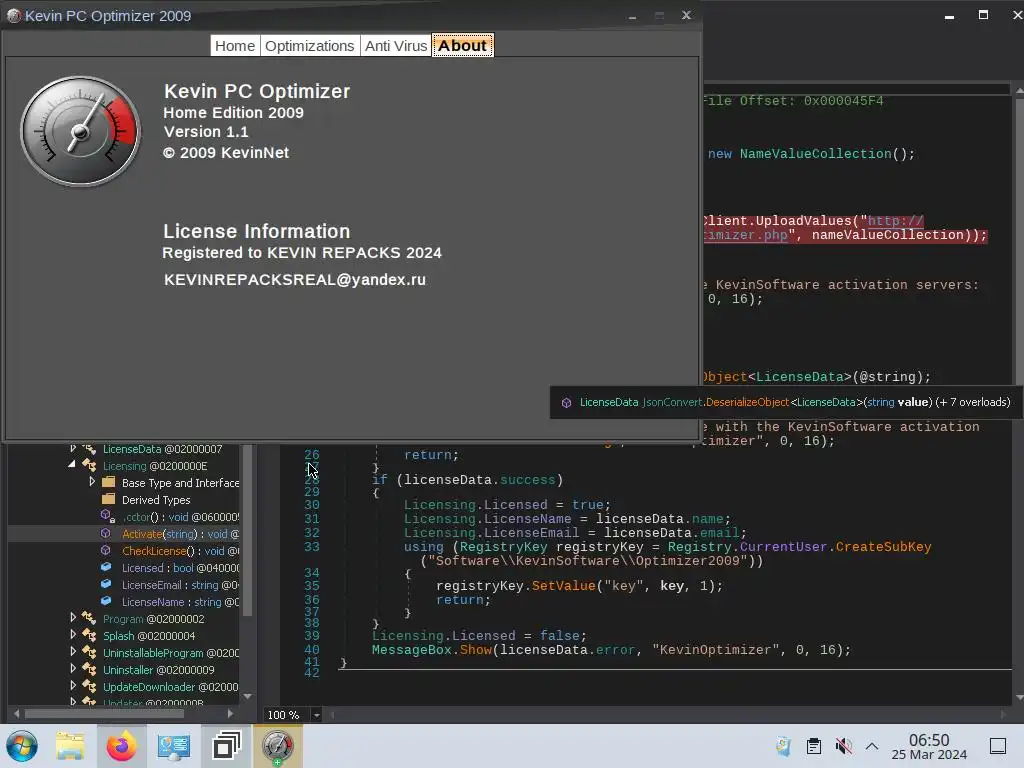Click the UpdateDownloader class icon
The image size is (1024, 768).
(89, 686)
